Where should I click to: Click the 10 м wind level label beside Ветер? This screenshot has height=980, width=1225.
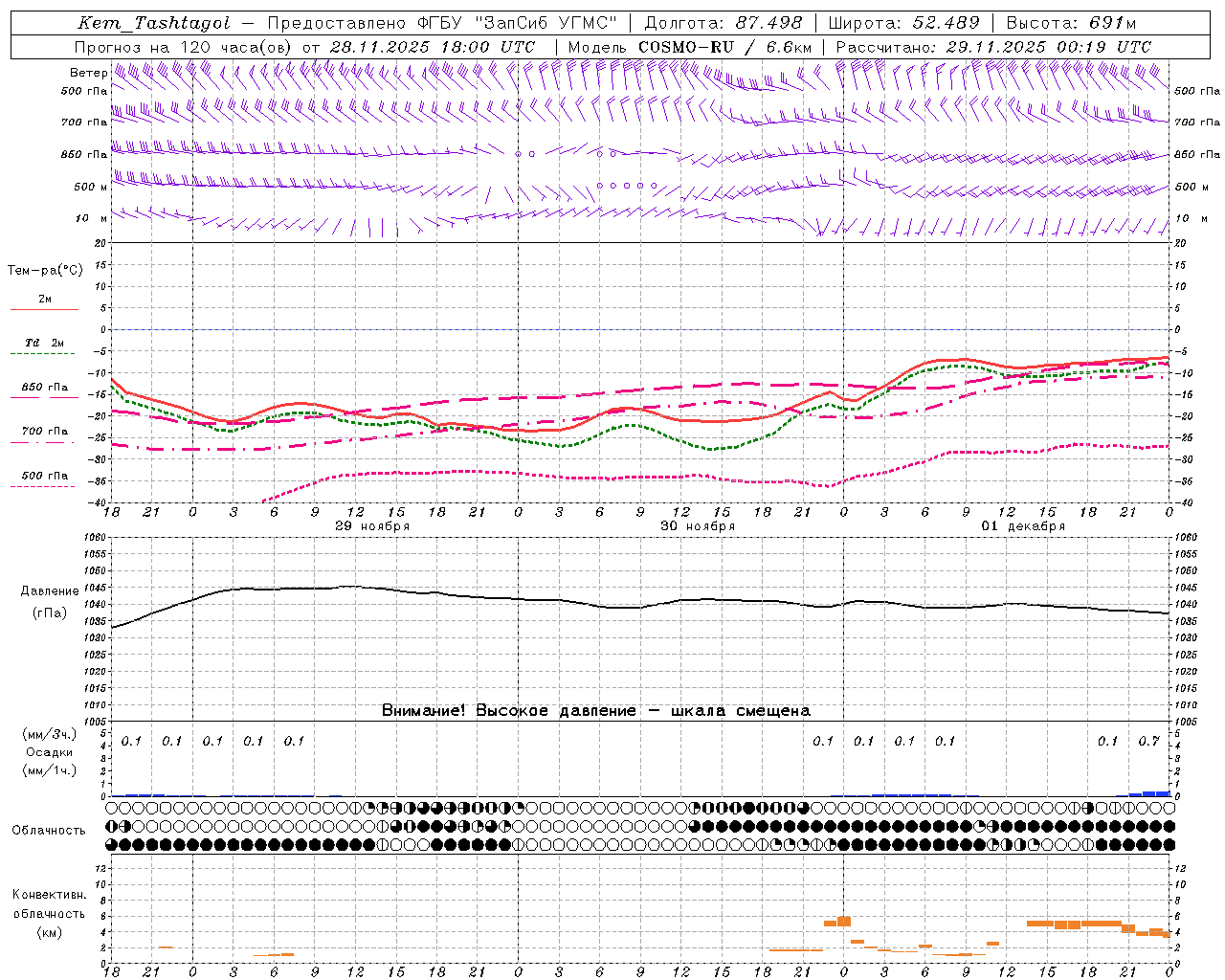[x=91, y=218]
